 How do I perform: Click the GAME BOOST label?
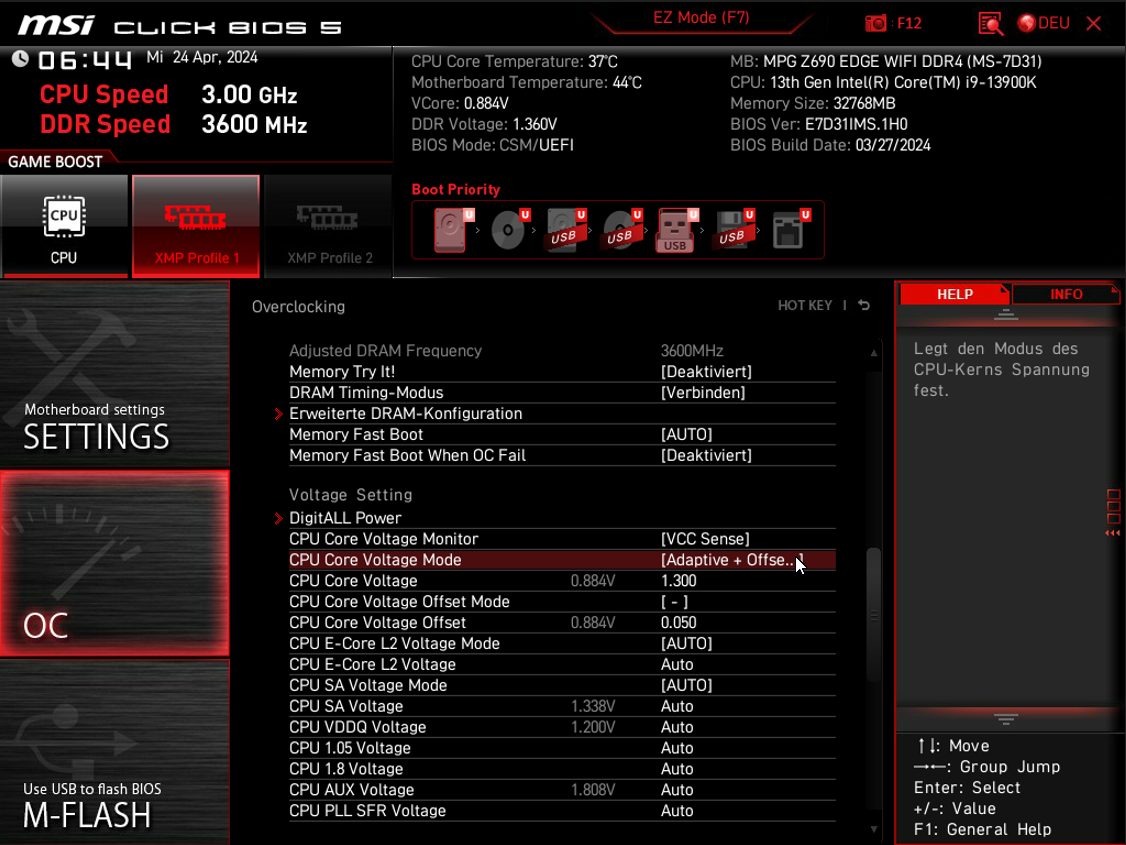(55, 162)
